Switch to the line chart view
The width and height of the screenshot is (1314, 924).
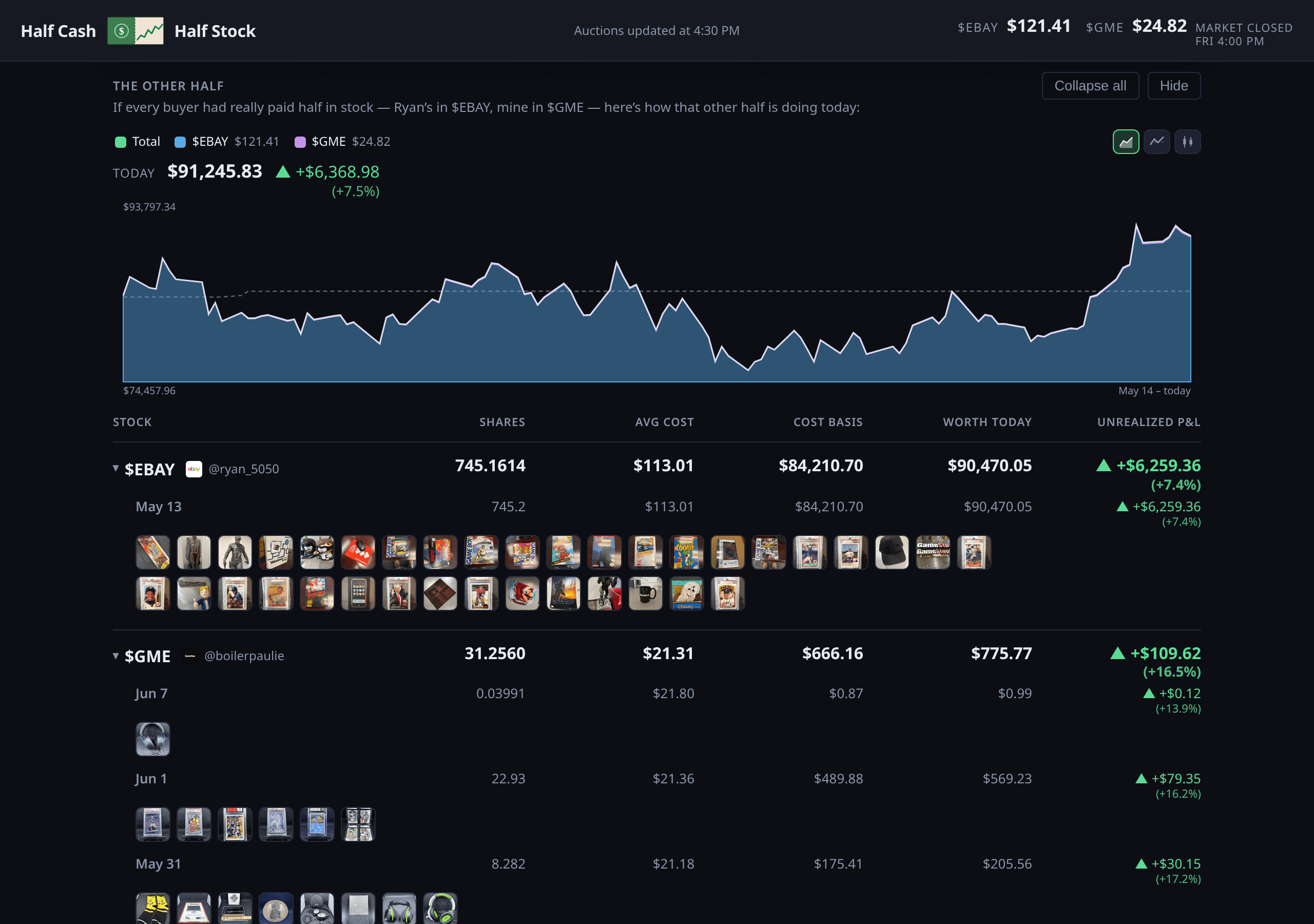(1156, 141)
